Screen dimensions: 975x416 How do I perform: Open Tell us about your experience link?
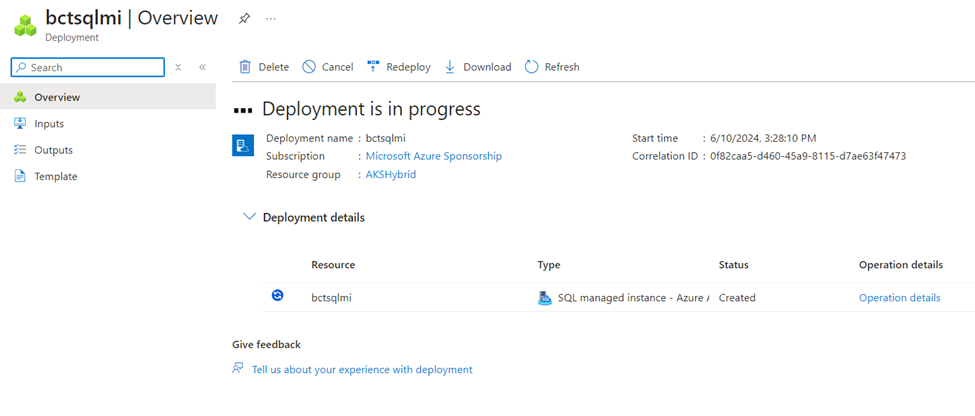362,369
